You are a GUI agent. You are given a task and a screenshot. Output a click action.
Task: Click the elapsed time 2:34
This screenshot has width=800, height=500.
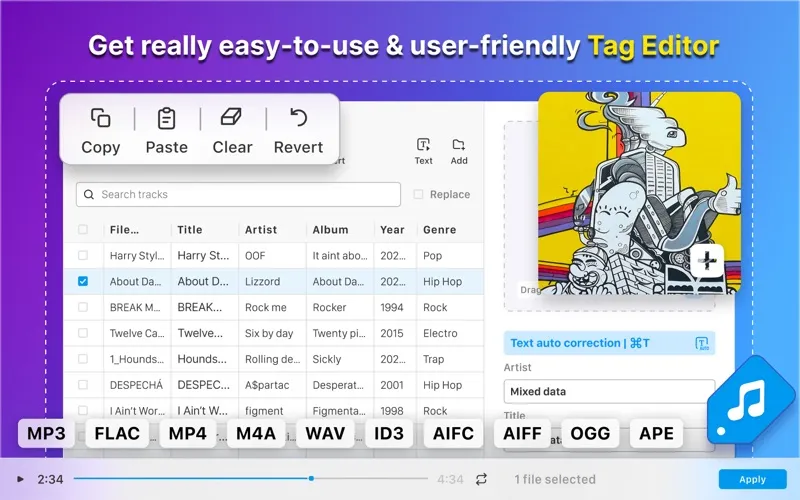(x=50, y=479)
